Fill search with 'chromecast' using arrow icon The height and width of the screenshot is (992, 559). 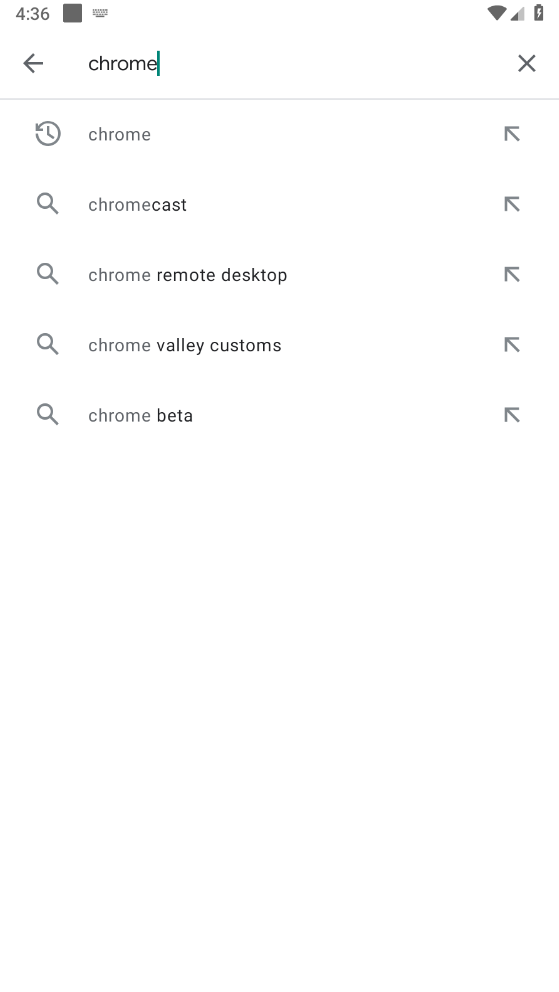(512, 204)
